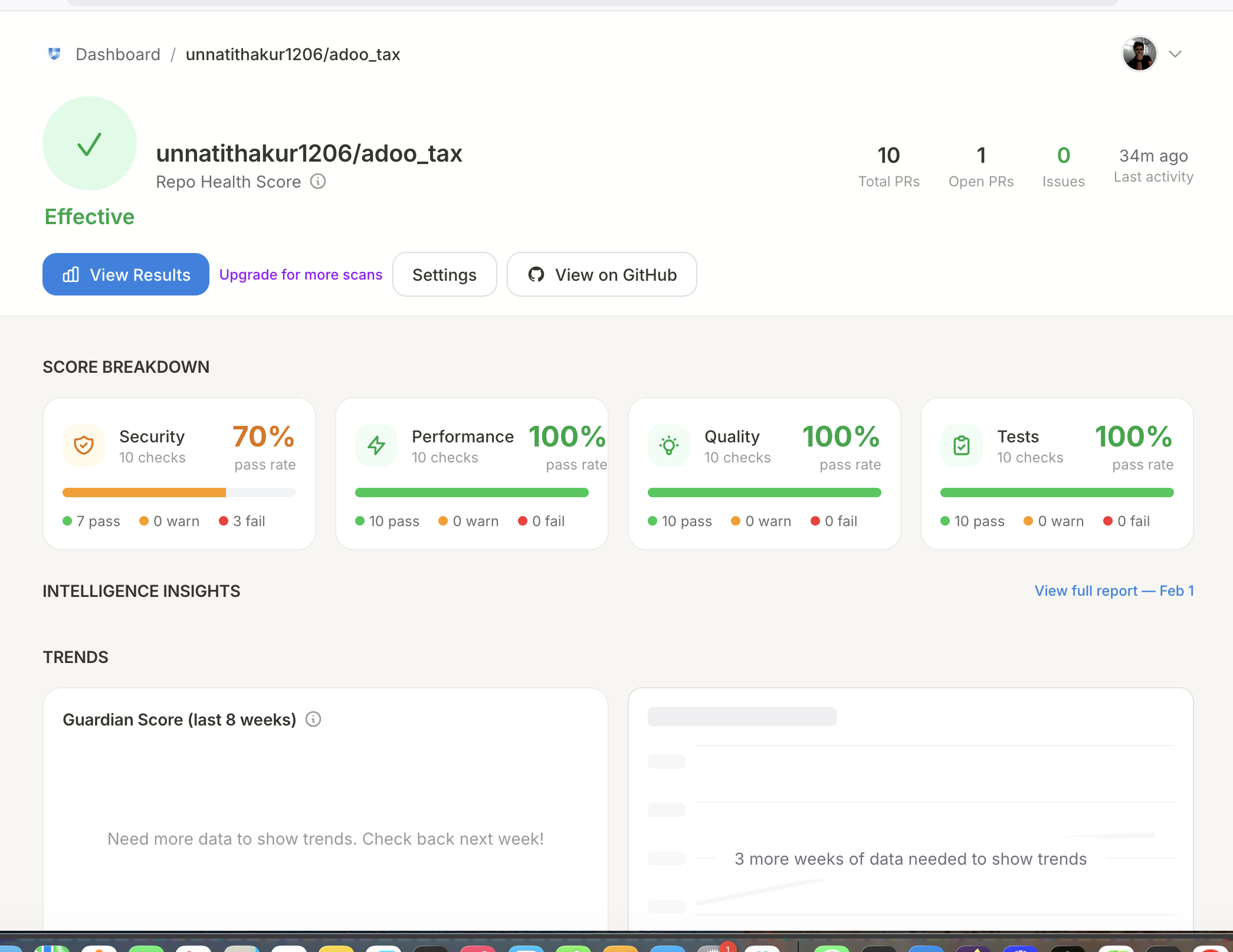This screenshot has height=952, width=1233.
Task: Open View full report Feb 1 link
Action: [1114, 590]
